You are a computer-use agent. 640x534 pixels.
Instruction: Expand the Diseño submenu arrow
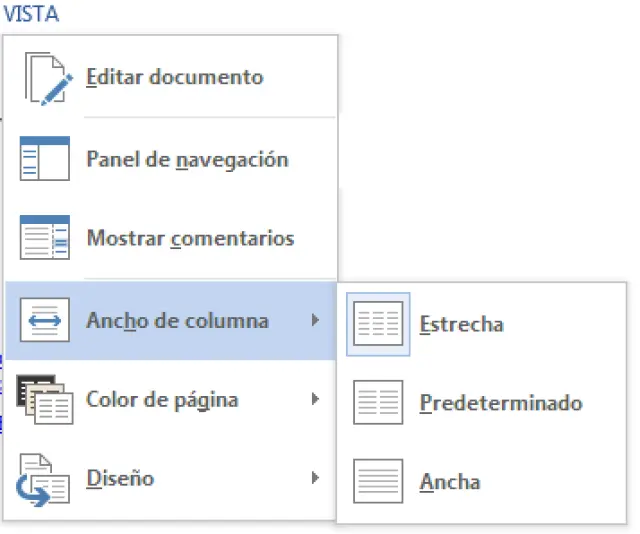pos(315,478)
